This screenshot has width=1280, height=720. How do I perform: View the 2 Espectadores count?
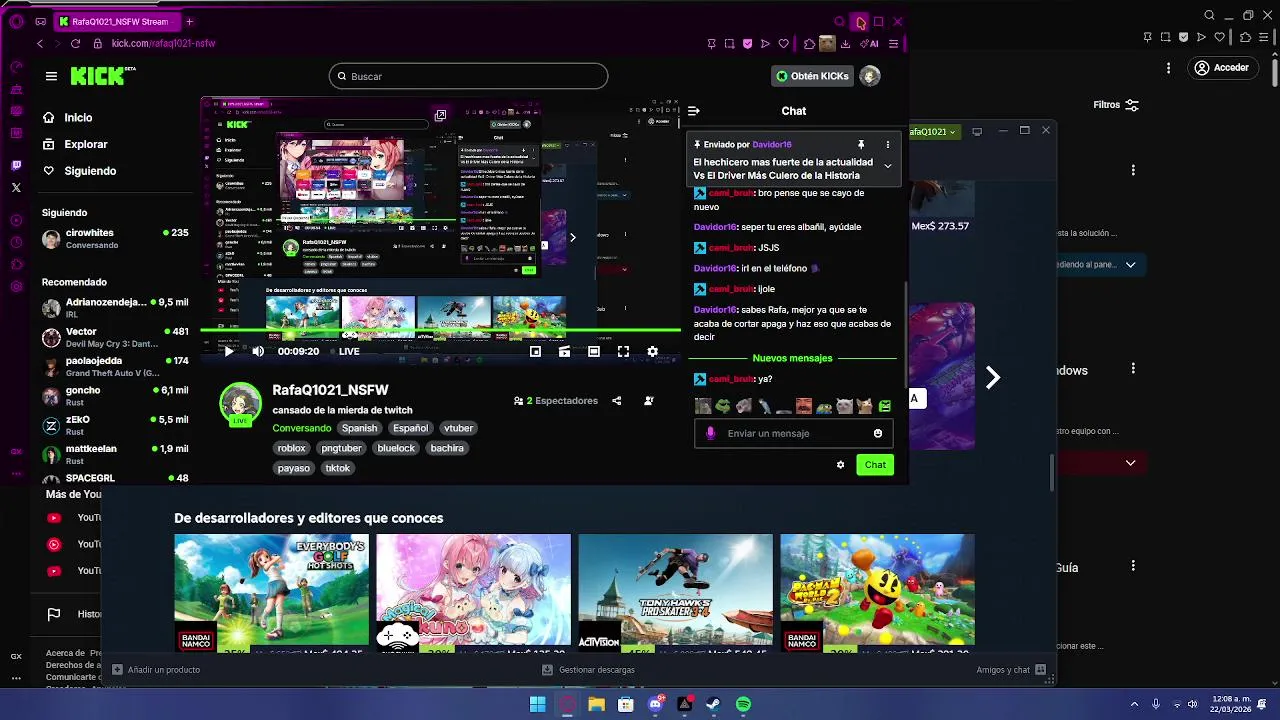coord(556,401)
